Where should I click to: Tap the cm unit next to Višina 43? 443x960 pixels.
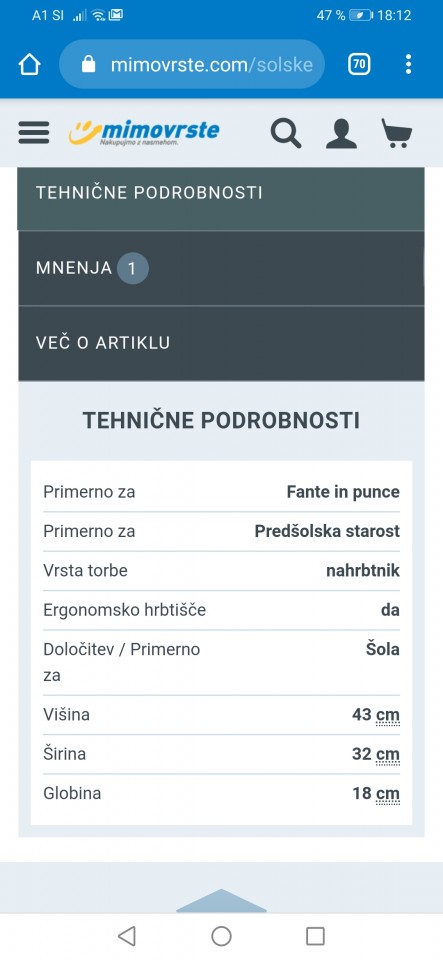(387, 715)
